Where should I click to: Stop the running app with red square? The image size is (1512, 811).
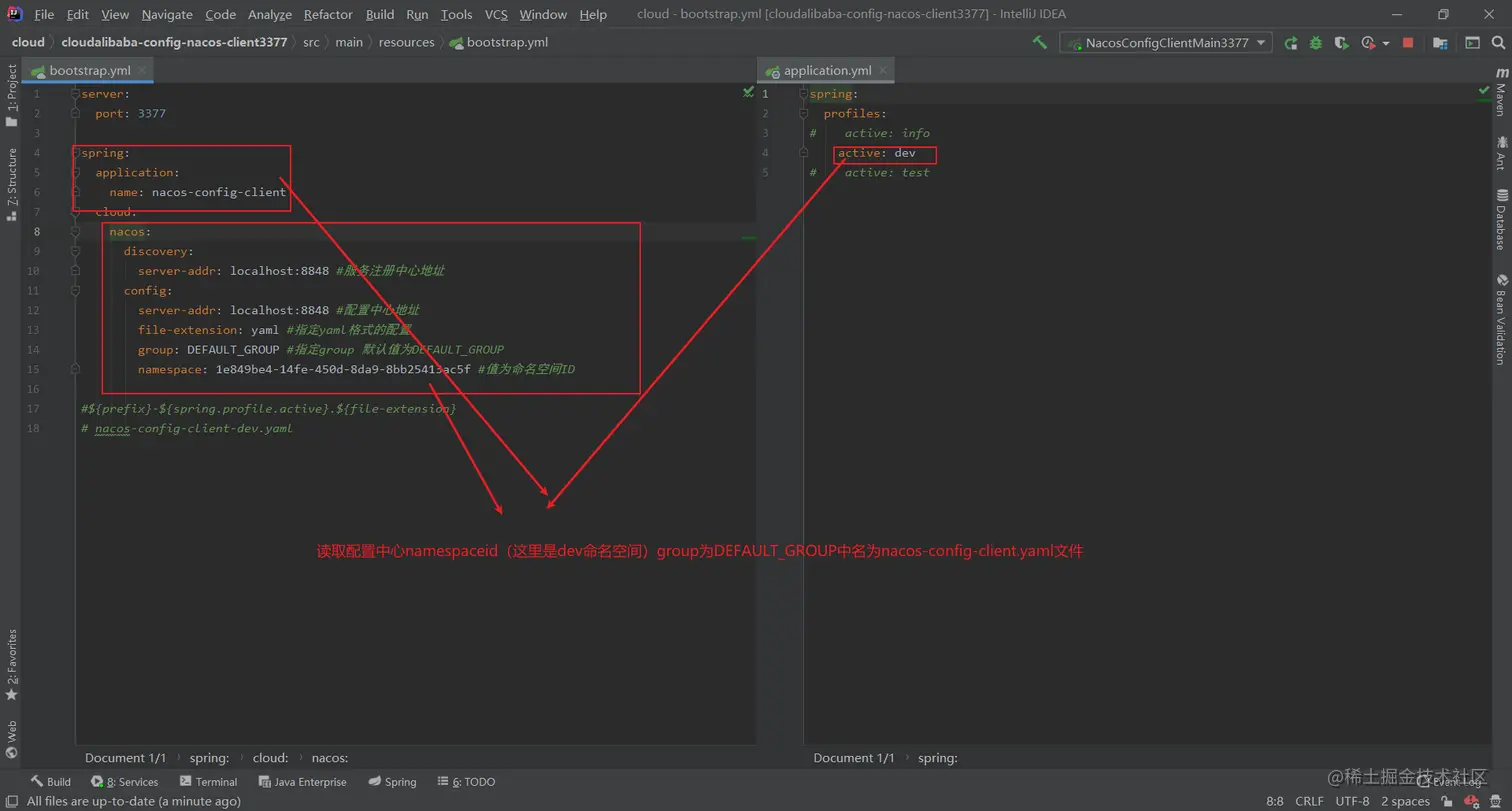pyautogui.click(x=1408, y=43)
